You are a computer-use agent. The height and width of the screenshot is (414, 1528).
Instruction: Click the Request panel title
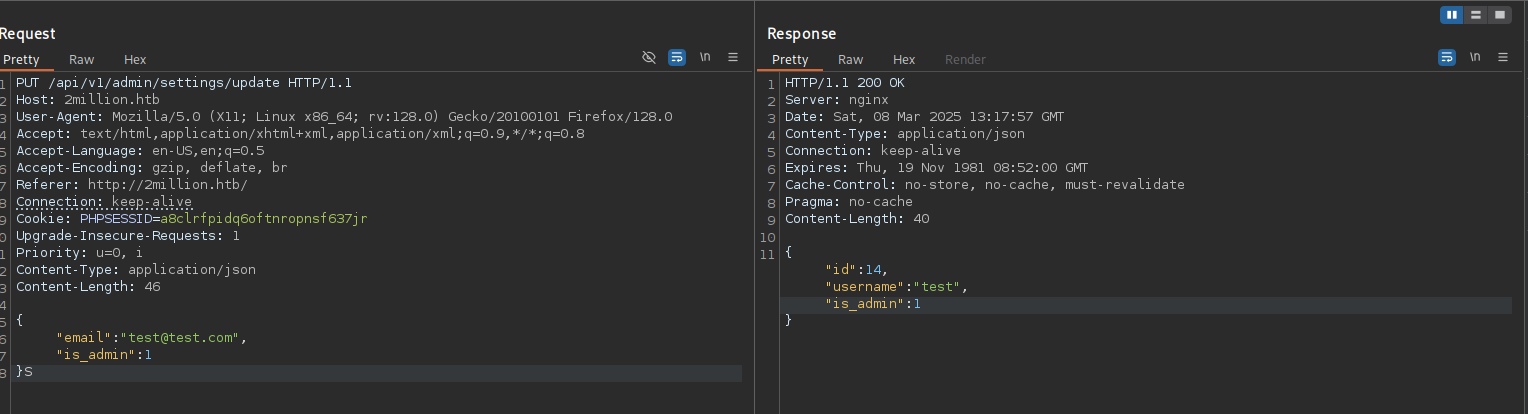pyautogui.click(x=28, y=34)
